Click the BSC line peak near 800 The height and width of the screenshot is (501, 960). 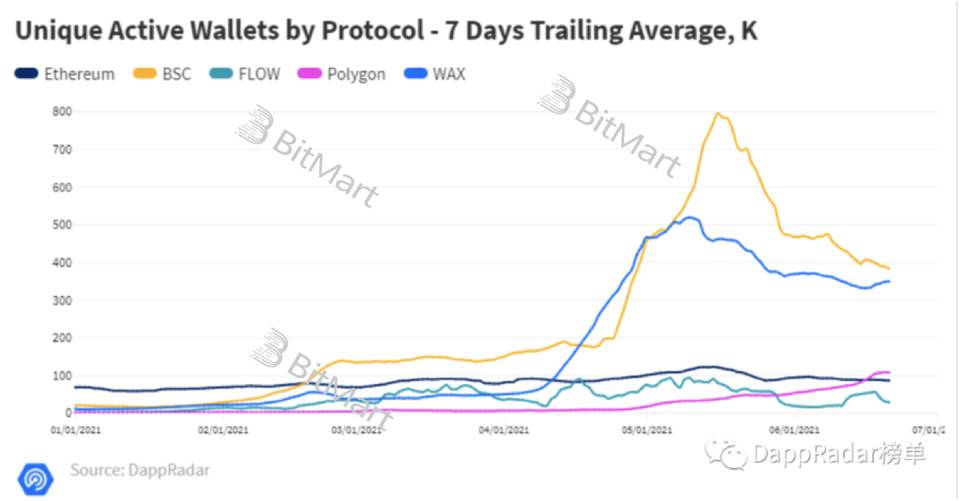click(x=718, y=113)
